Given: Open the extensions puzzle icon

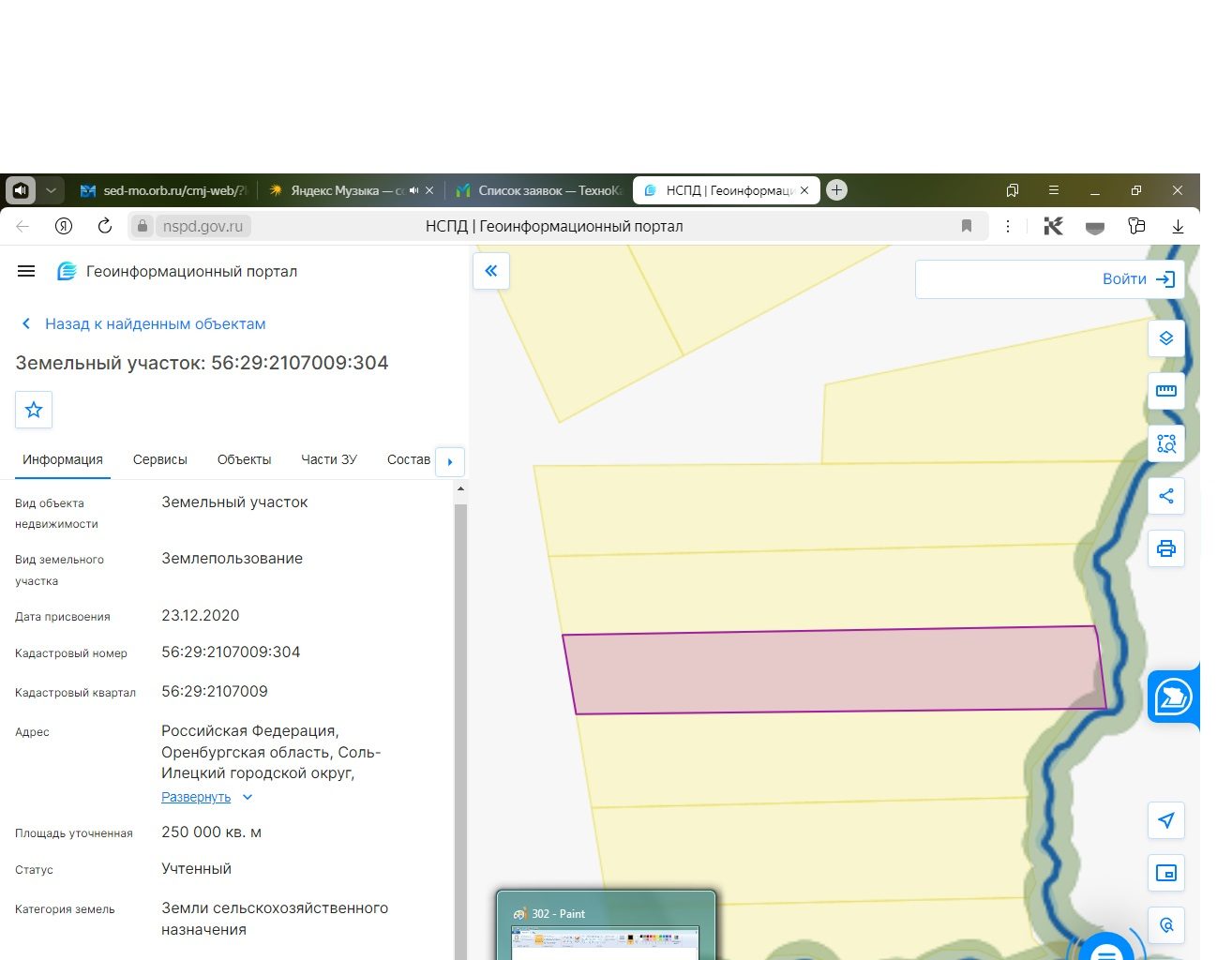Looking at the screenshot, I should (x=1136, y=226).
